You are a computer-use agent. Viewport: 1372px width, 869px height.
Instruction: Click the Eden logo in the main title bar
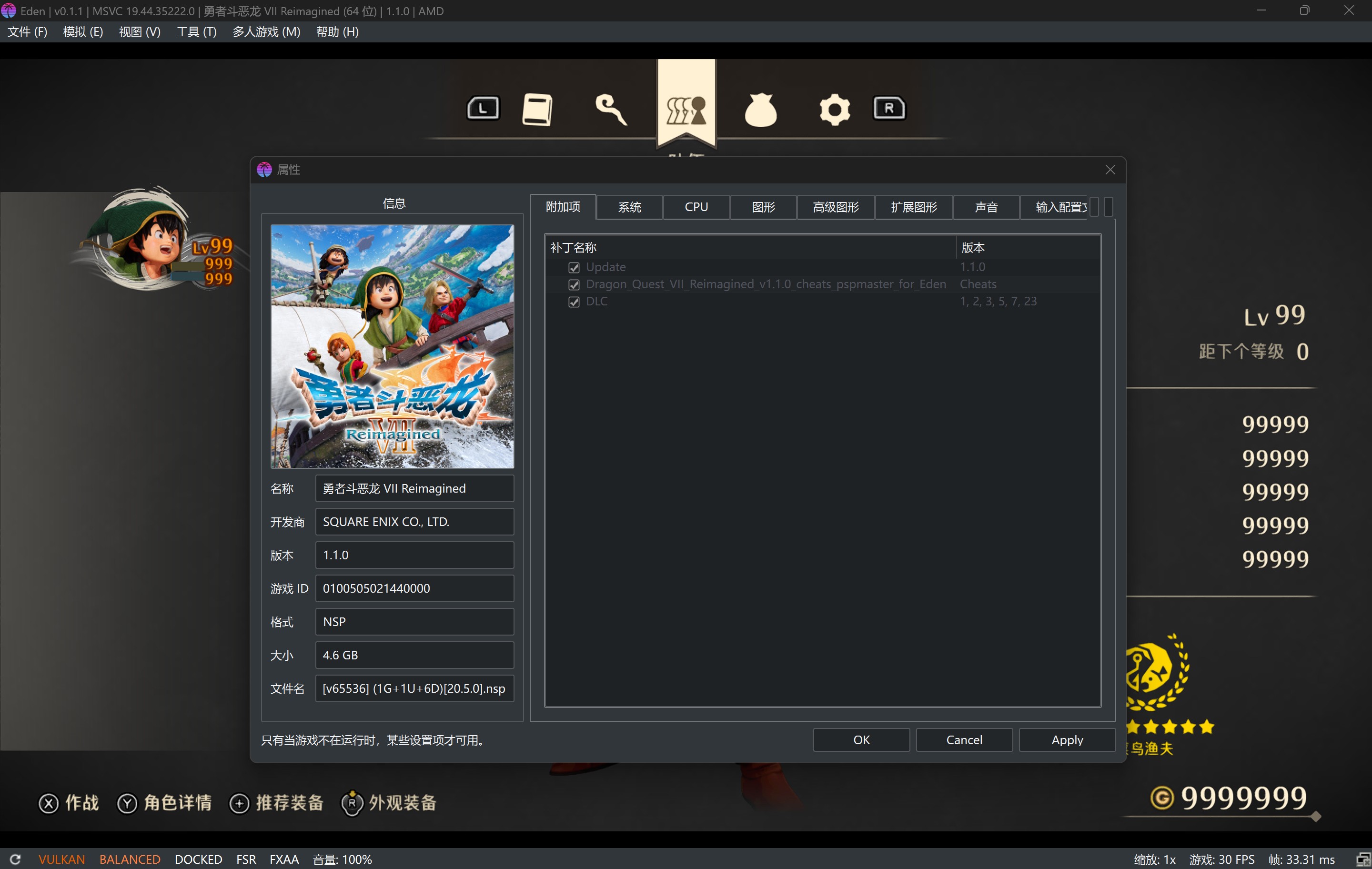pos(9,11)
